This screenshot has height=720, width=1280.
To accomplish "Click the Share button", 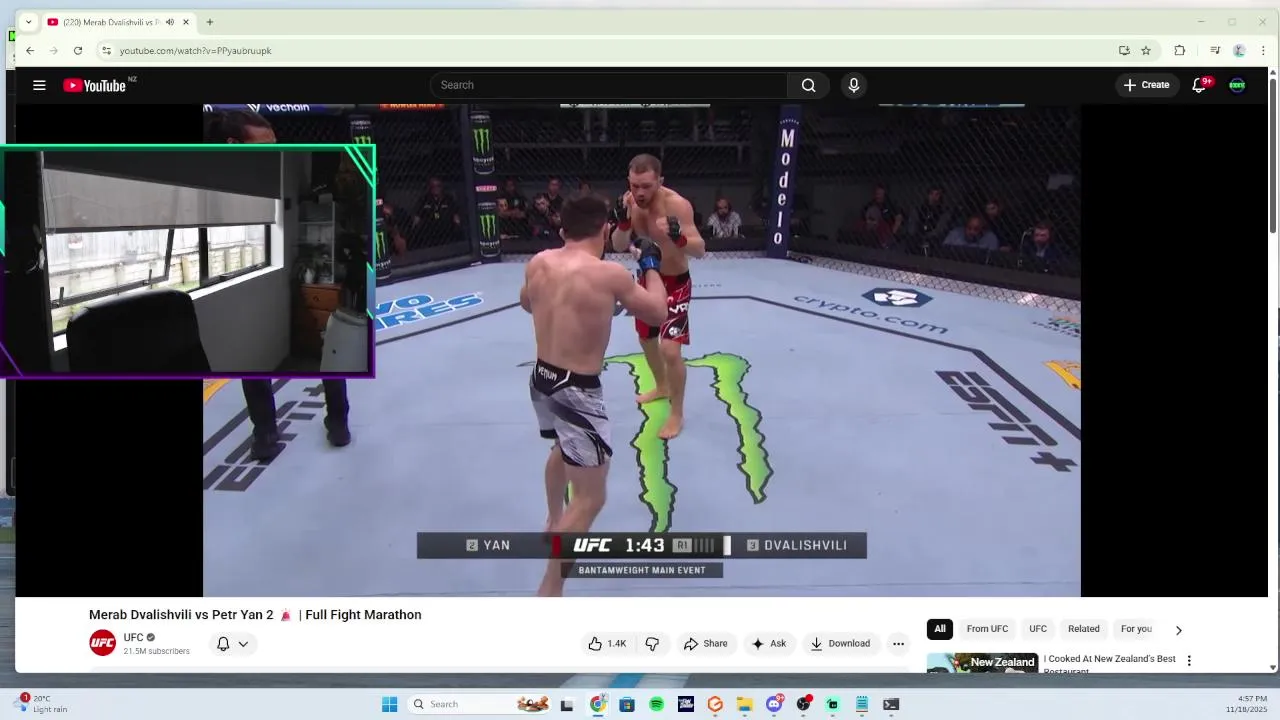I will tap(705, 644).
